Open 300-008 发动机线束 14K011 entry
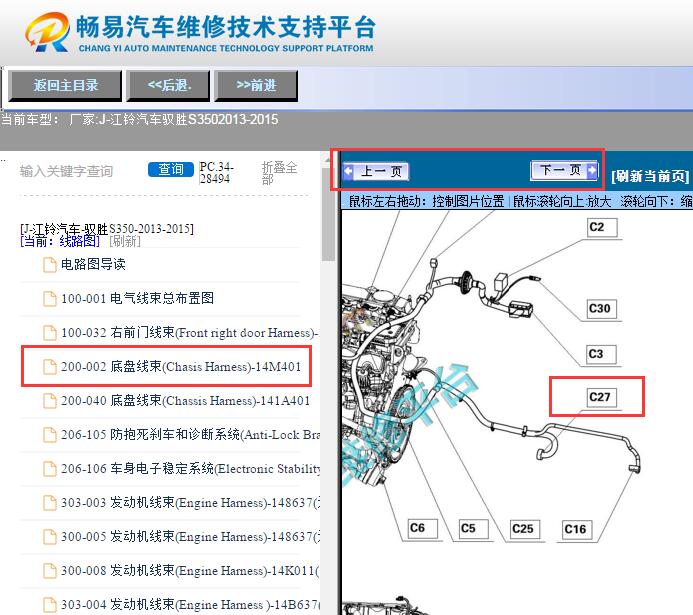Image resolution: width=693 pixels, height=615 pixels. (x=190, y=570)
